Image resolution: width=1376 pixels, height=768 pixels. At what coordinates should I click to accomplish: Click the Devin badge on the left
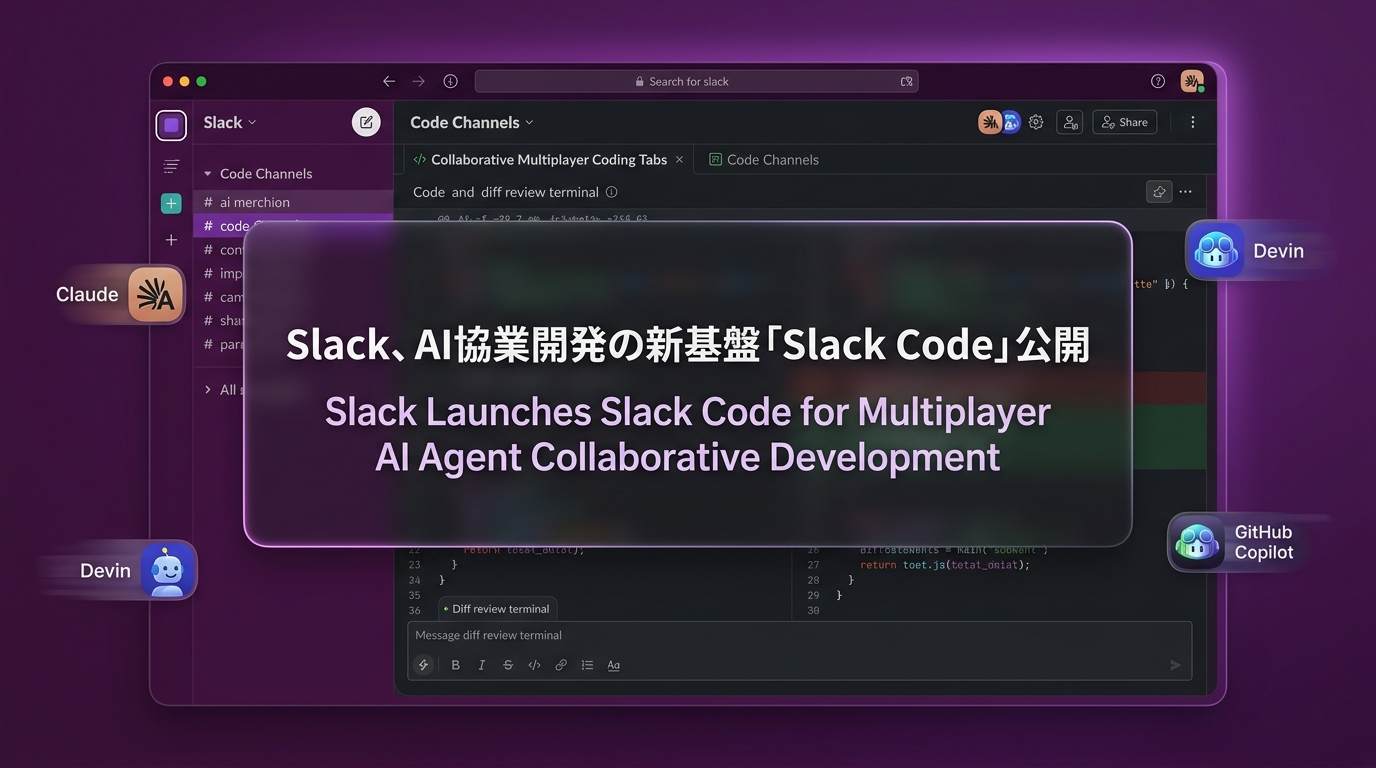(130, 570)
